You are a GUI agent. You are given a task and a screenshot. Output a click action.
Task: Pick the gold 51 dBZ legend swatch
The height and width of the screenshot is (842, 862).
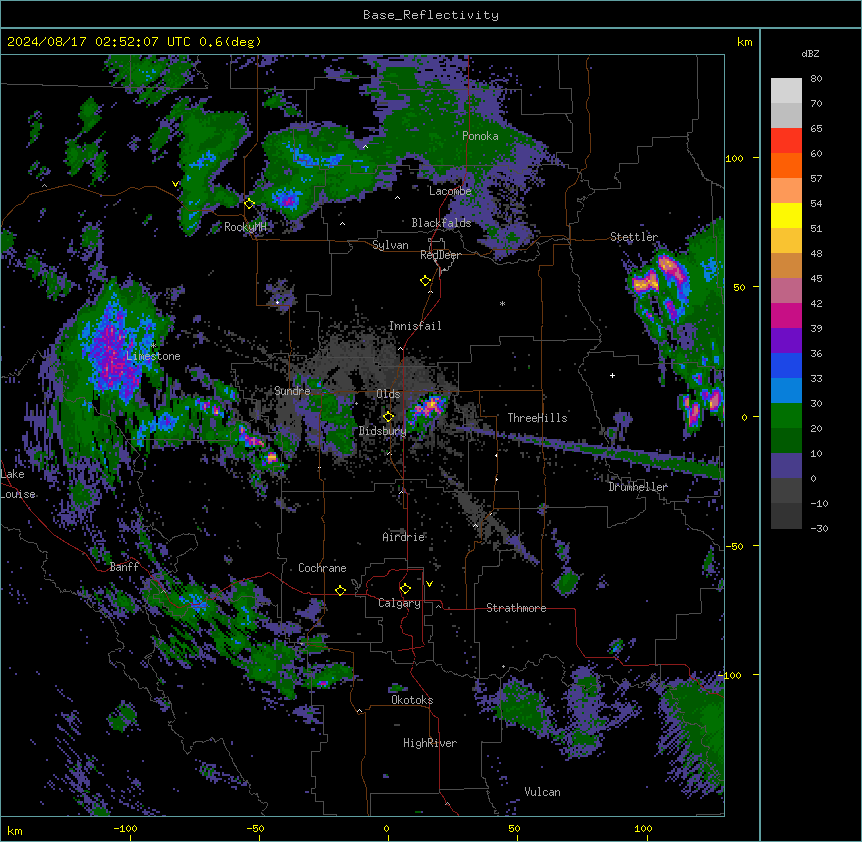pos(786,240)
